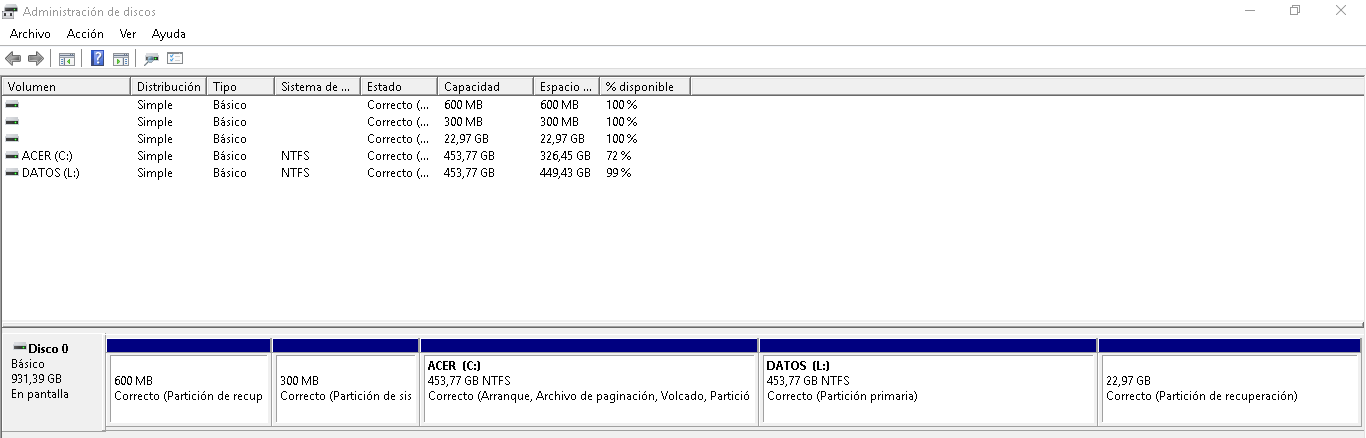Viewport: 1366px width, 438px height.
Task: Select the 600 MB recovery partition block
Action: (x=188, y=382)
